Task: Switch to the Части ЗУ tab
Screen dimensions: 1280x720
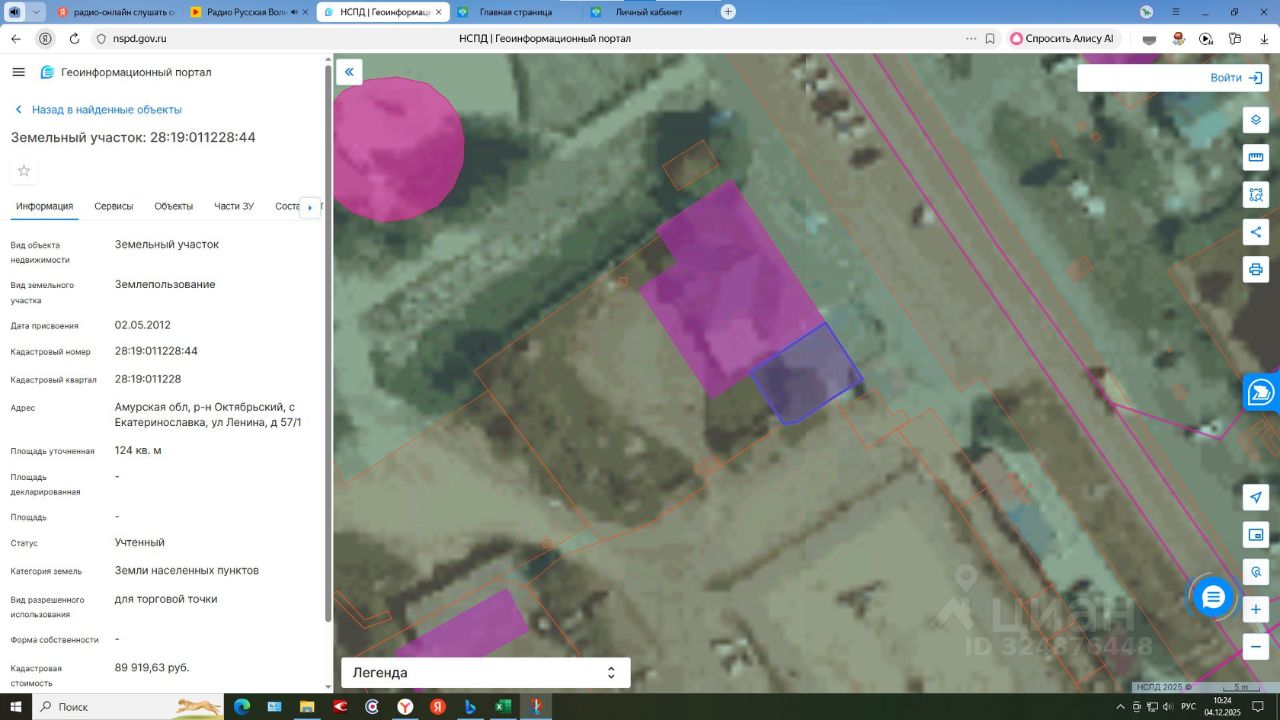Action: coord(234,206)
